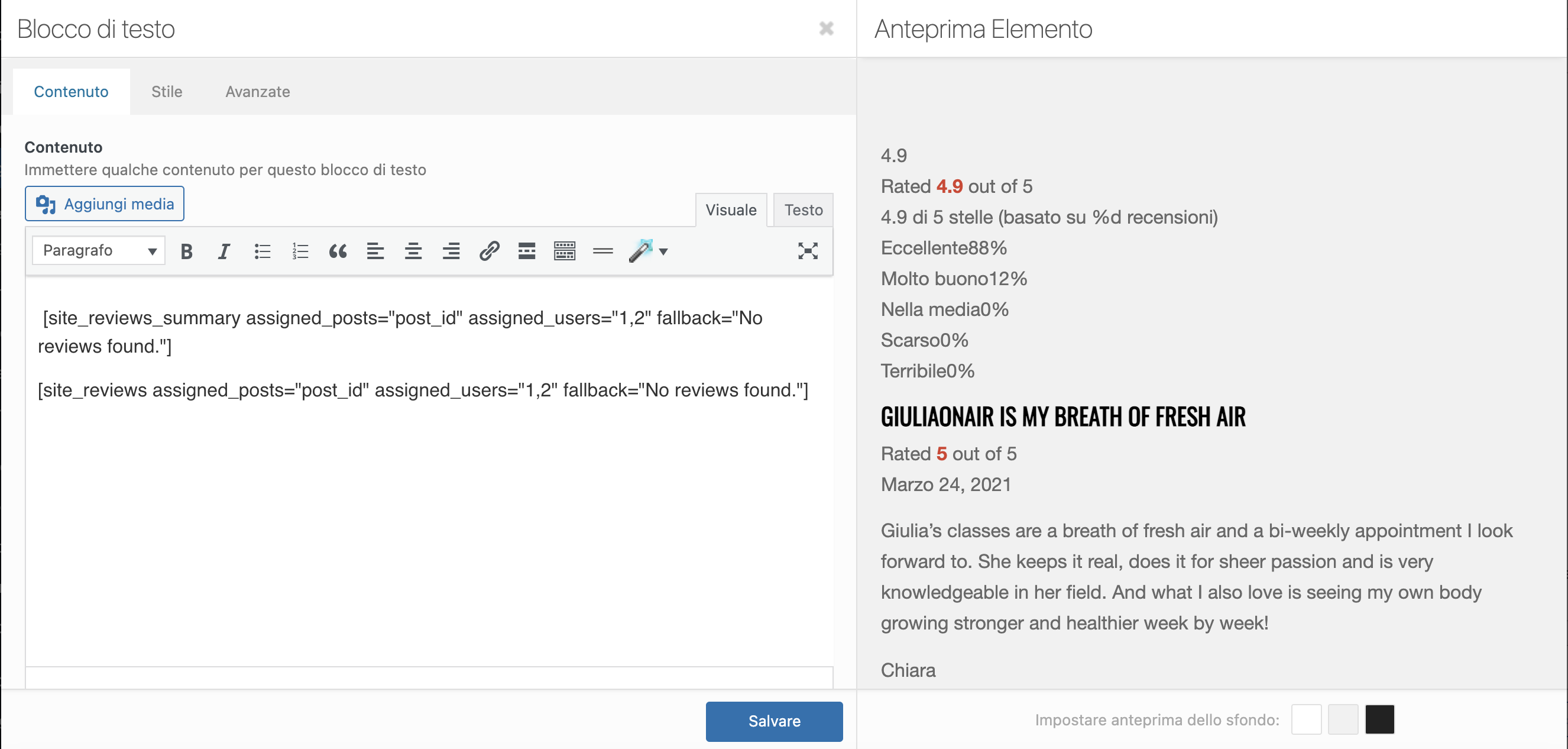Screen dimensions: 1568x749
Task: Open the Paragrafo format dropdown
Action: (x=99, y=251)
